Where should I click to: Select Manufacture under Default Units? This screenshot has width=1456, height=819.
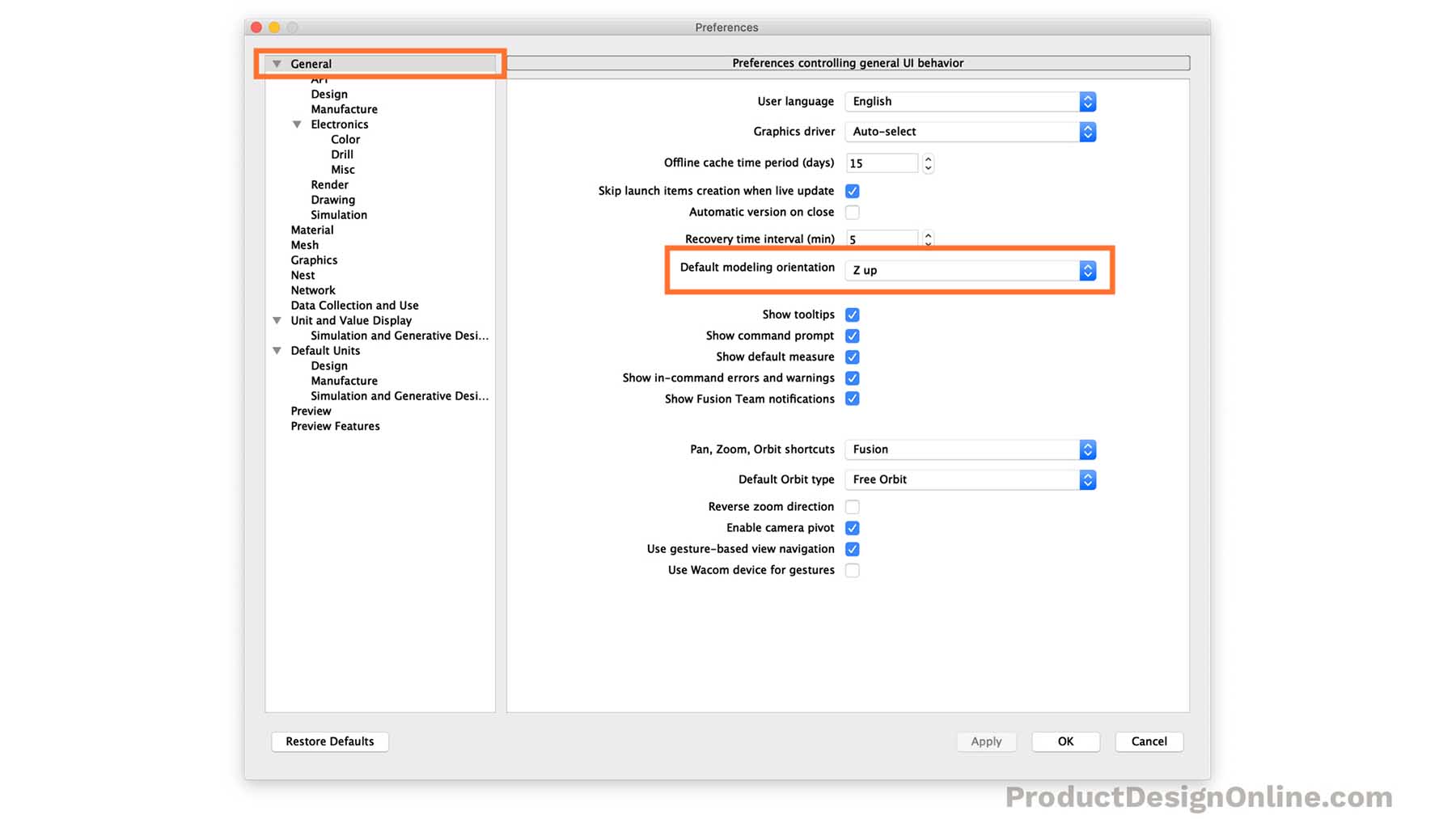coord(344,381)
